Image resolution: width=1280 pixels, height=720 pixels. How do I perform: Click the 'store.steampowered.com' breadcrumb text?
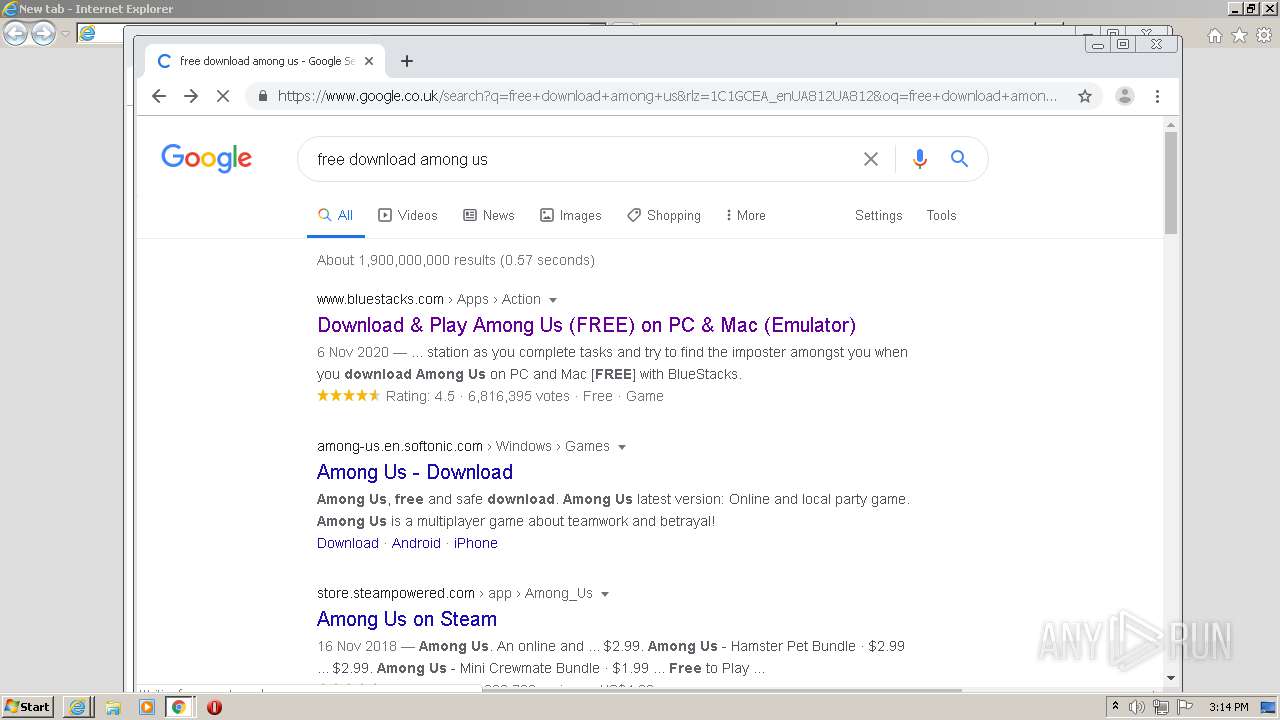396,593
